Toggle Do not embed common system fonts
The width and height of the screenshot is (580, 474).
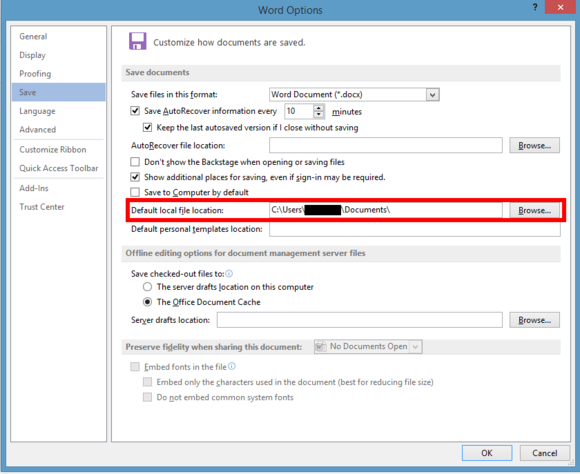(147, 397)
